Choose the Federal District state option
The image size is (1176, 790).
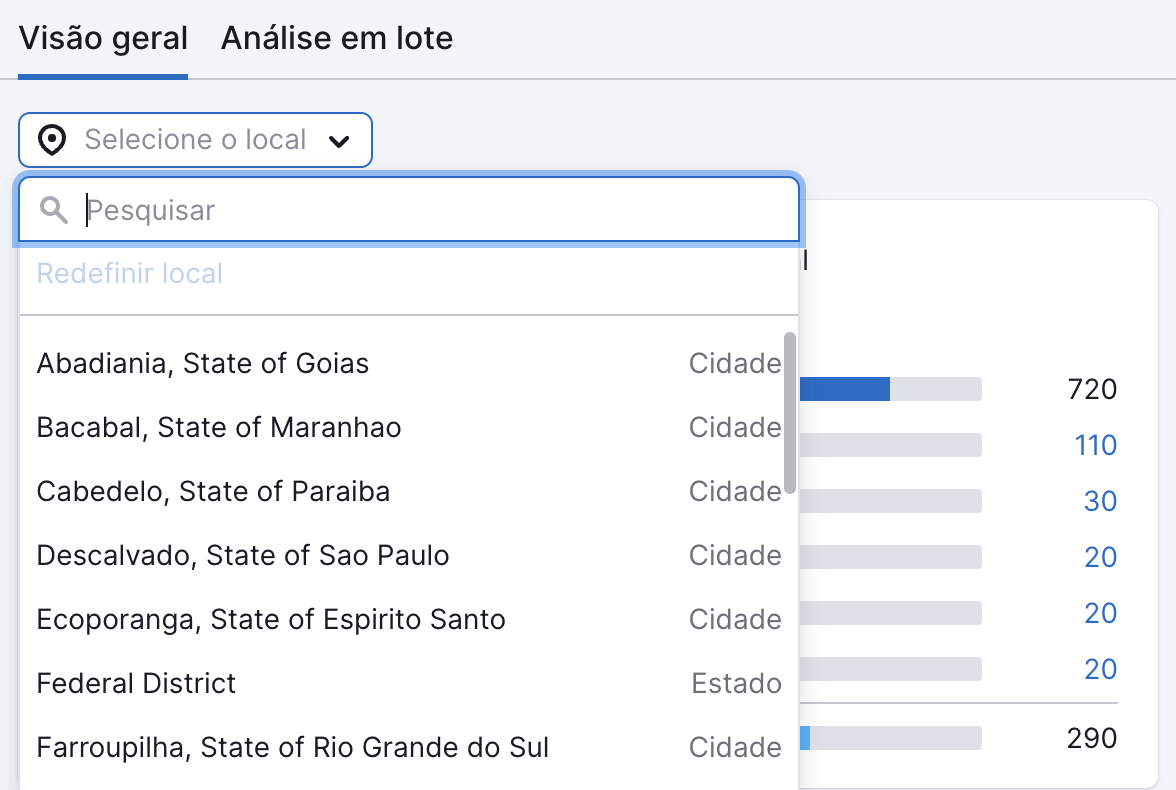click(x=136, y=684)
